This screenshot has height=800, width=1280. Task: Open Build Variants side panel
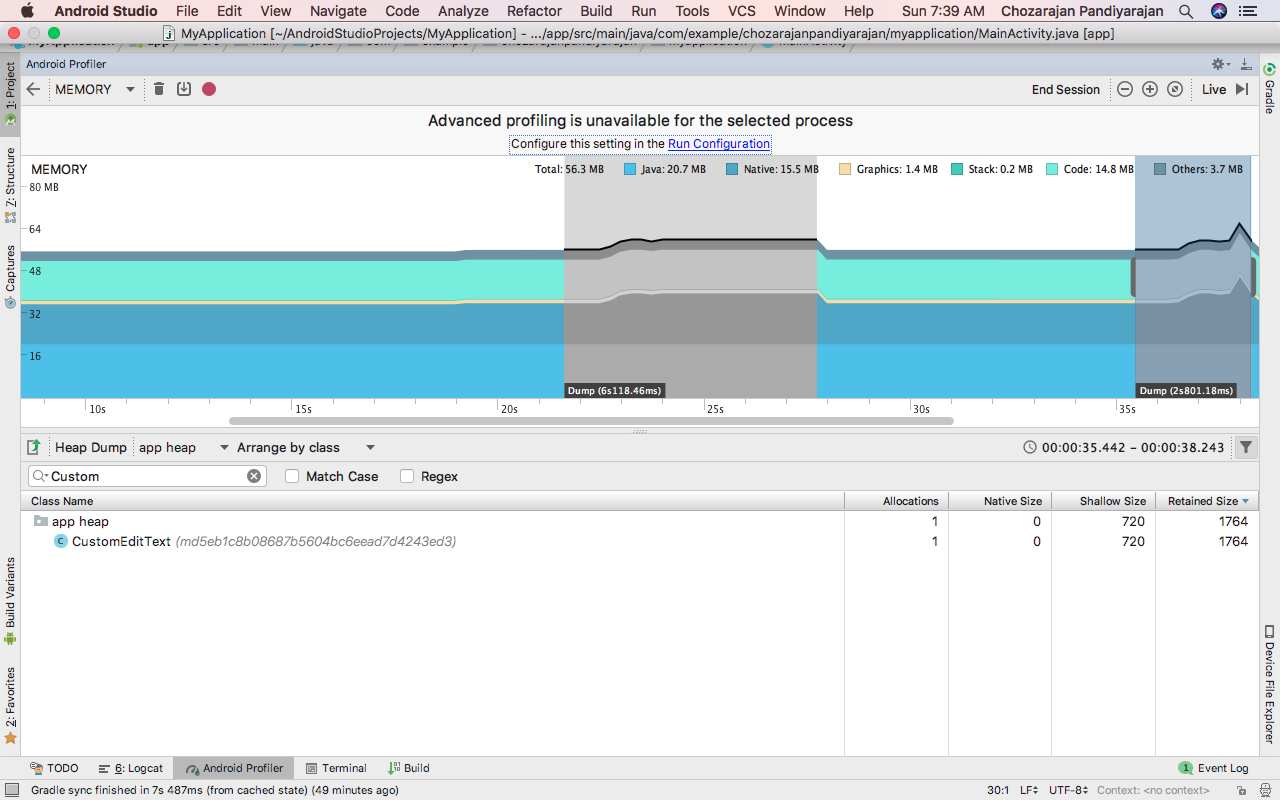pos(10,600)
